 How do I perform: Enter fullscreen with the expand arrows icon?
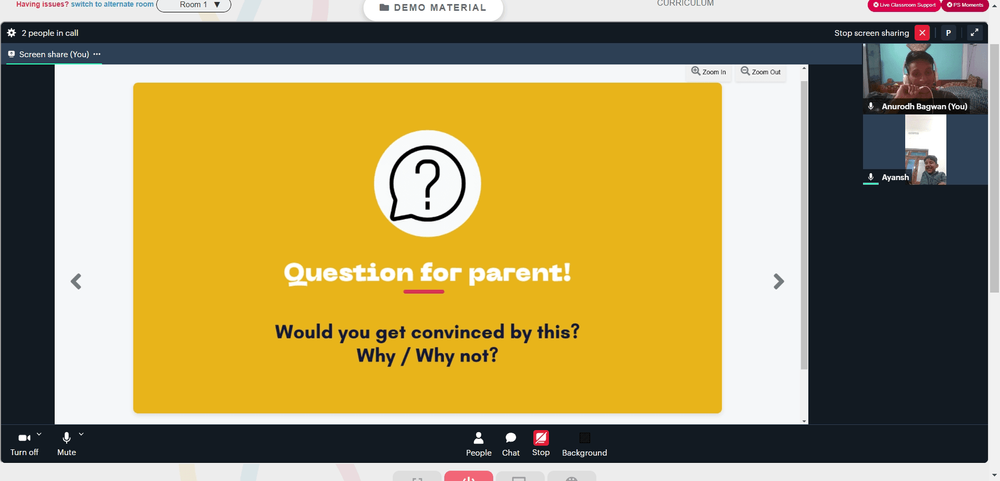(x=974, y=33)
